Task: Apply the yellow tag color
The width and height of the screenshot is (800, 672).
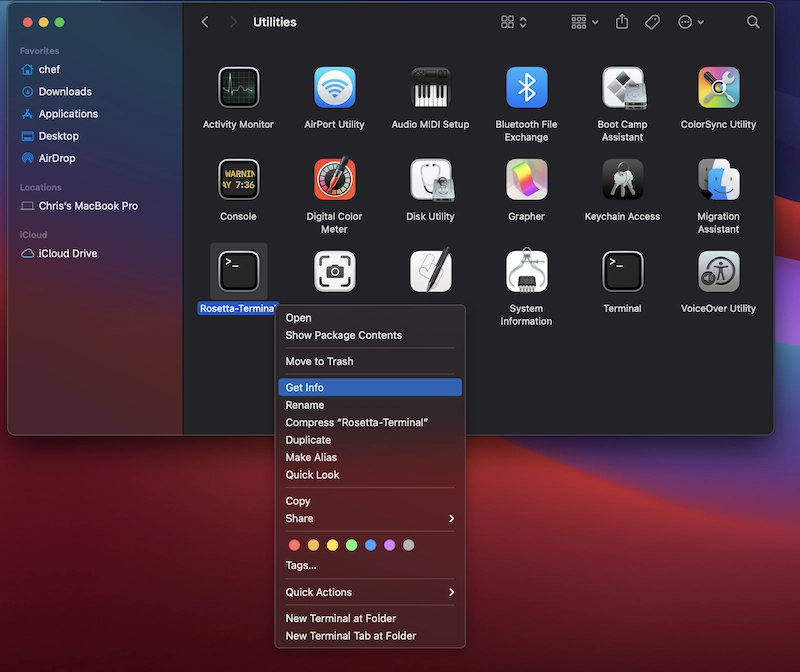Action: (332, 545)
